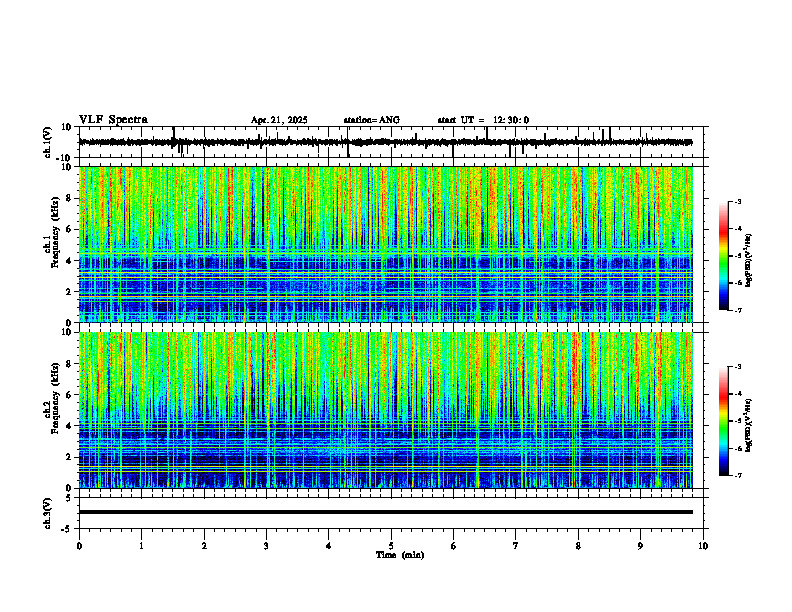Click the "-3" label on ch.1 color bar
792x612 pixels.
tap(738, 201)
